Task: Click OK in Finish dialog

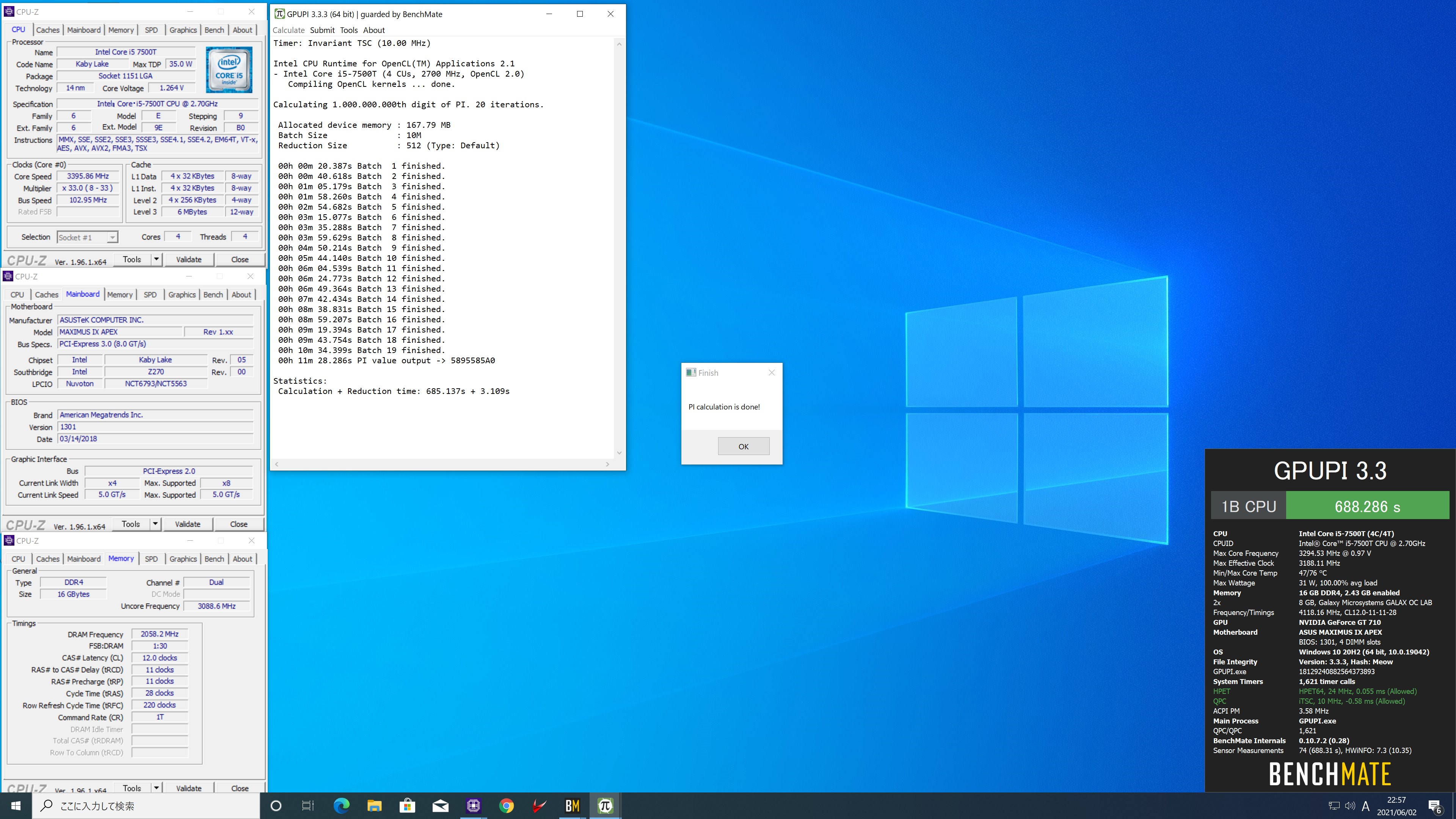Action: (743, 447)
